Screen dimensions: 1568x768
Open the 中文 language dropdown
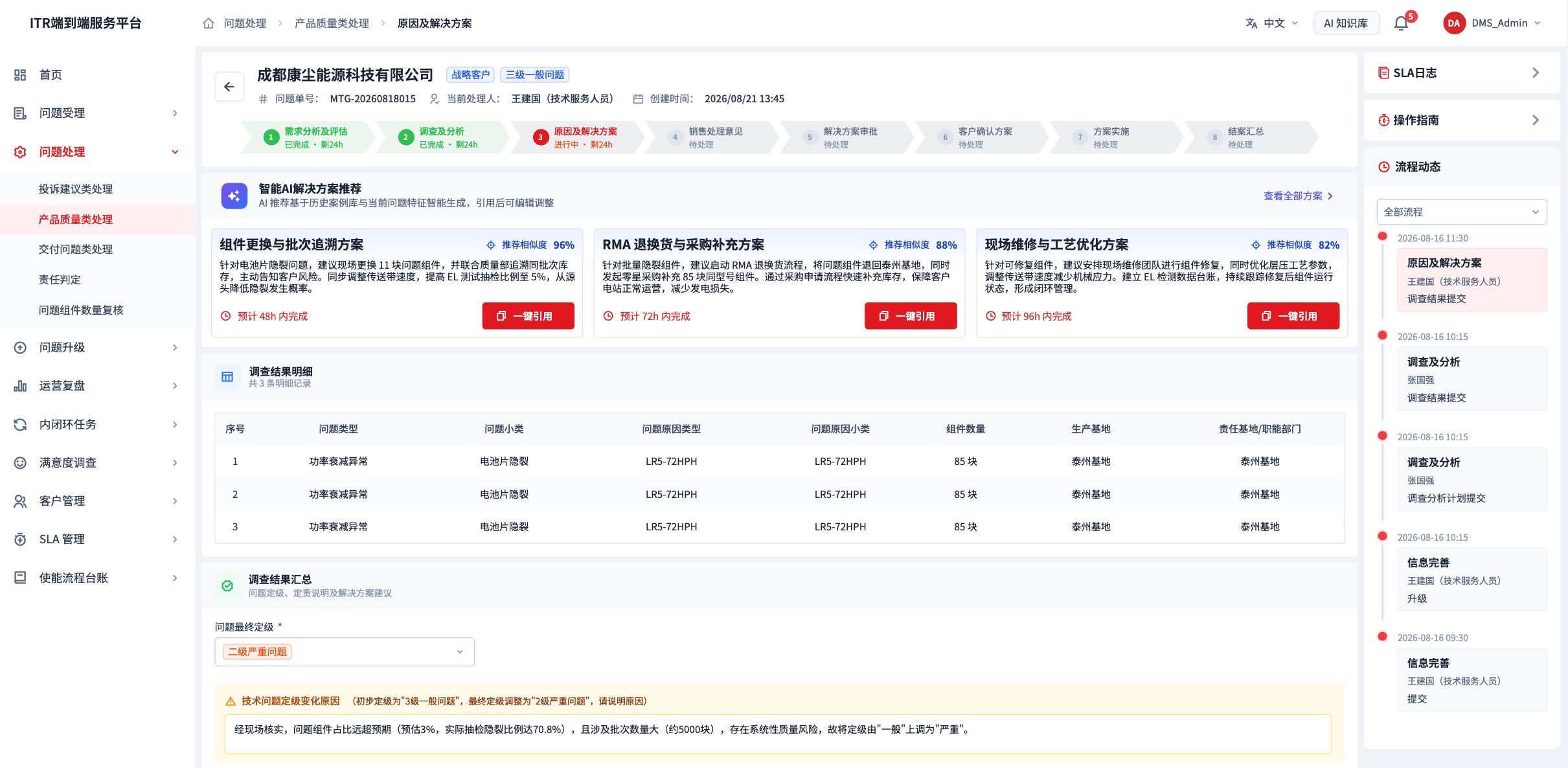1272,23
